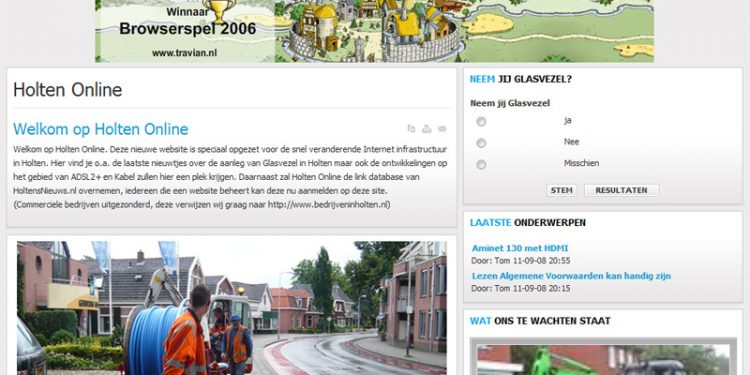Image resolution: width=750 pixels, height=375 pixels.
Task: Click the print icon beside the article title
Action: (427, 128)
